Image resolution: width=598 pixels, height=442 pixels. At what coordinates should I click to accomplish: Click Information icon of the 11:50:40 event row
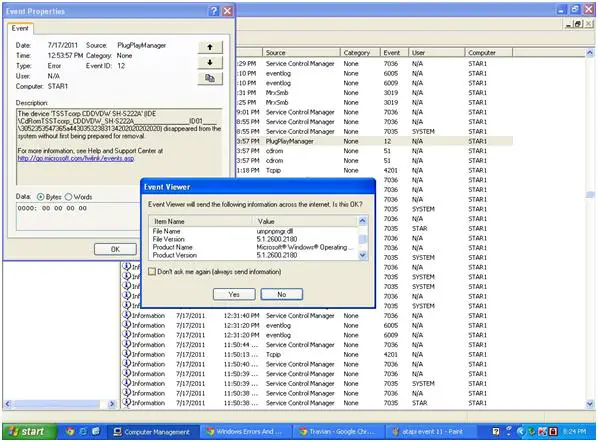pyautogui.click(x=127, y=363)
